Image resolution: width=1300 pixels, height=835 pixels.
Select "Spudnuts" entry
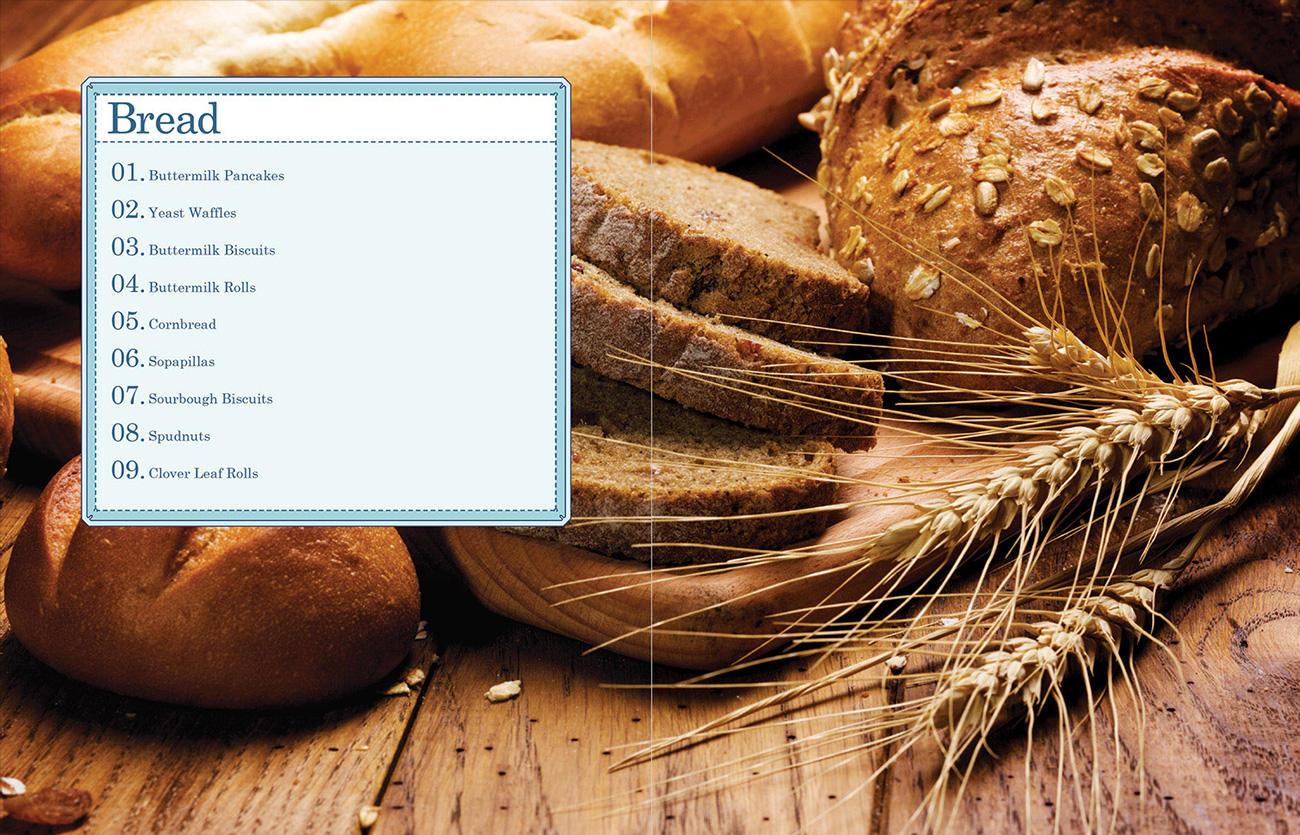(x=160, y=434)
